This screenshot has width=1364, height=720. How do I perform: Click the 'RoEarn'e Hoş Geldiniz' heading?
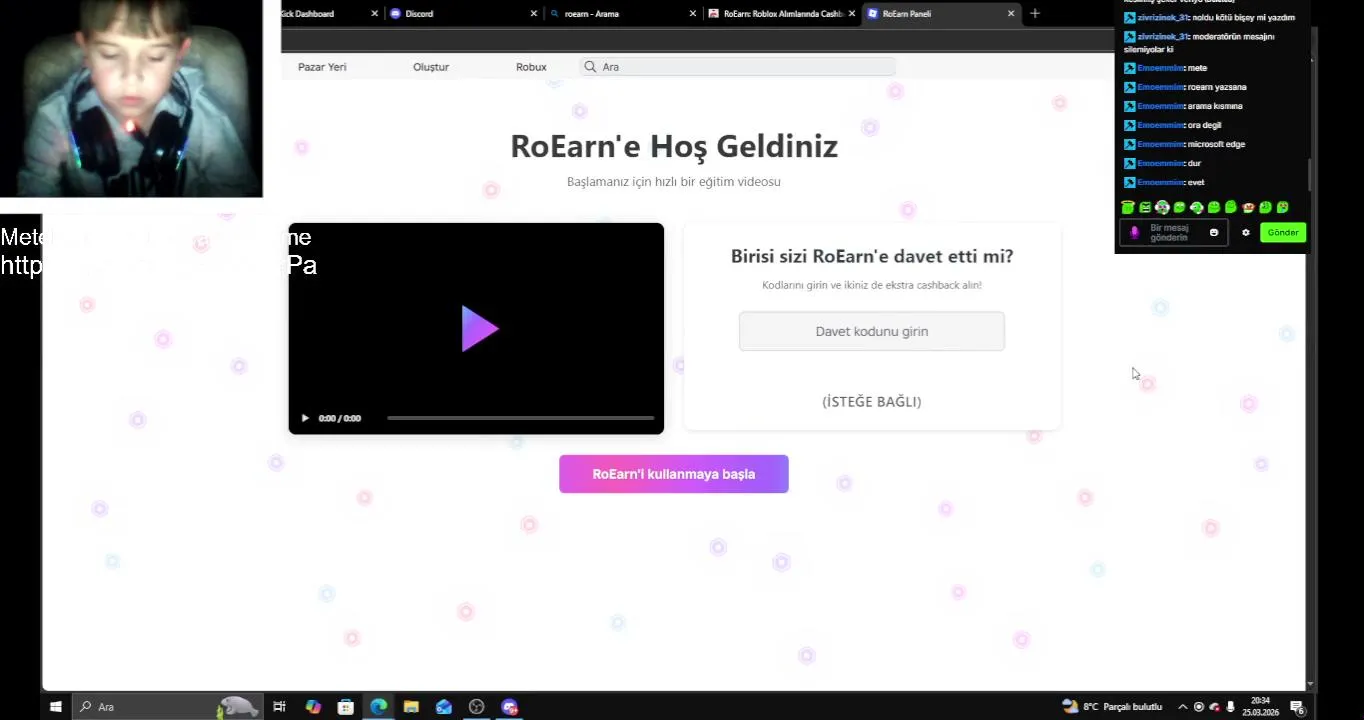(x=674, y=146)
